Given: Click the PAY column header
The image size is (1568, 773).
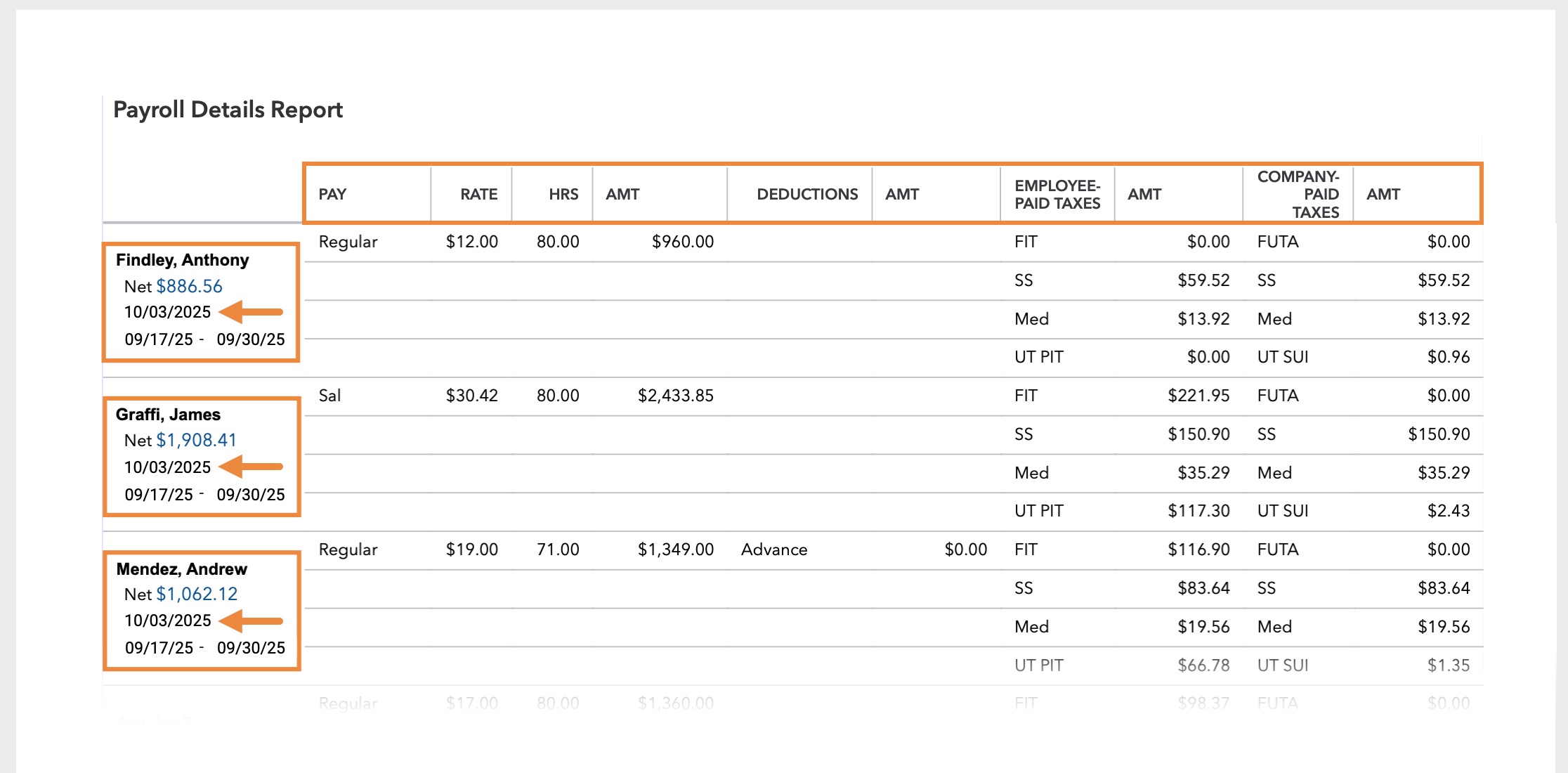Looking at the screenshot, I should [x=332, y=194].
